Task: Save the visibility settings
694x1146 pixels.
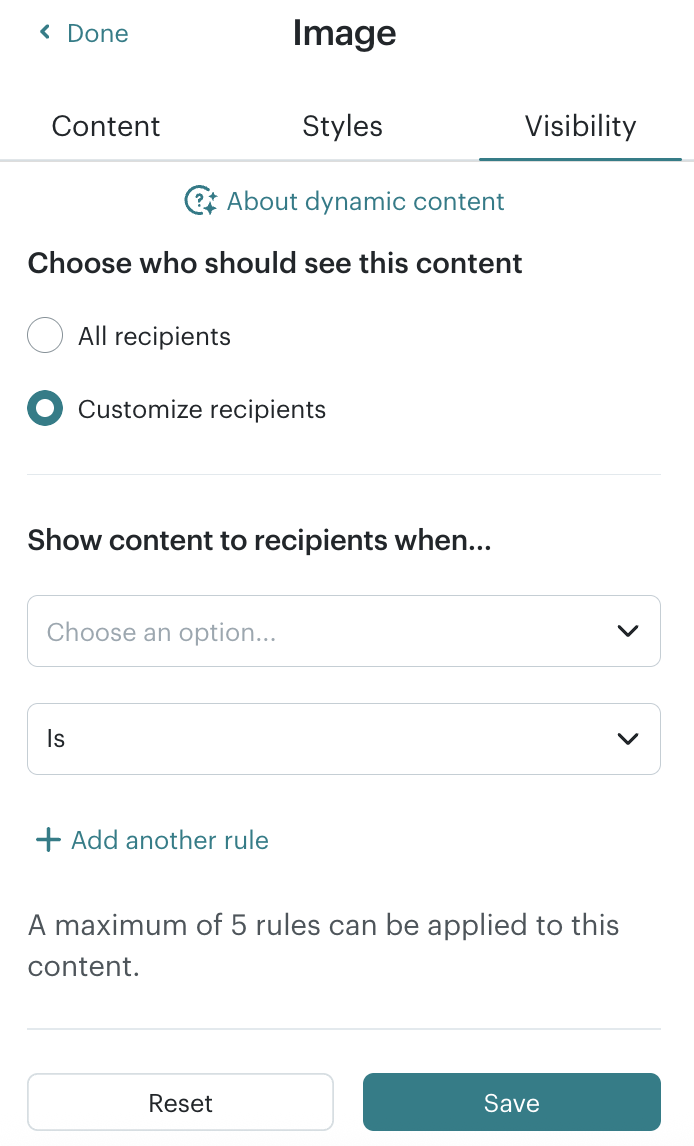Action: click(512, 1102)
